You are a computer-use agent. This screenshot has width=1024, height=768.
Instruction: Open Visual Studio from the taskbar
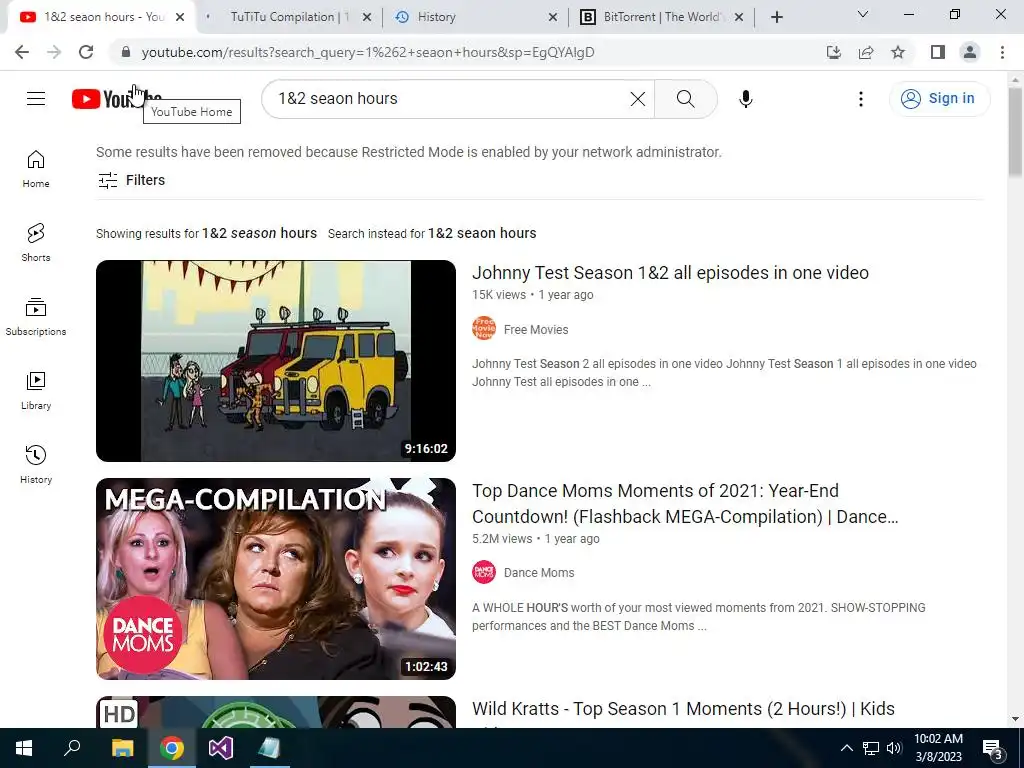click(x=221, y=748)
